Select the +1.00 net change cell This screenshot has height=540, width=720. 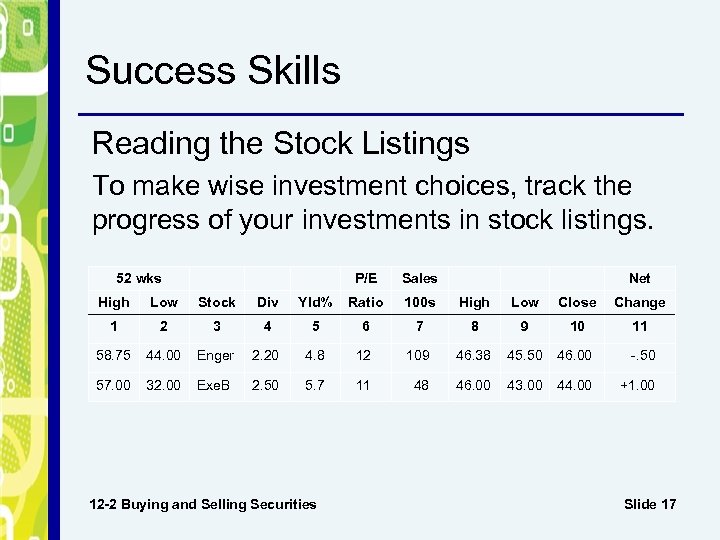(638, 385)
